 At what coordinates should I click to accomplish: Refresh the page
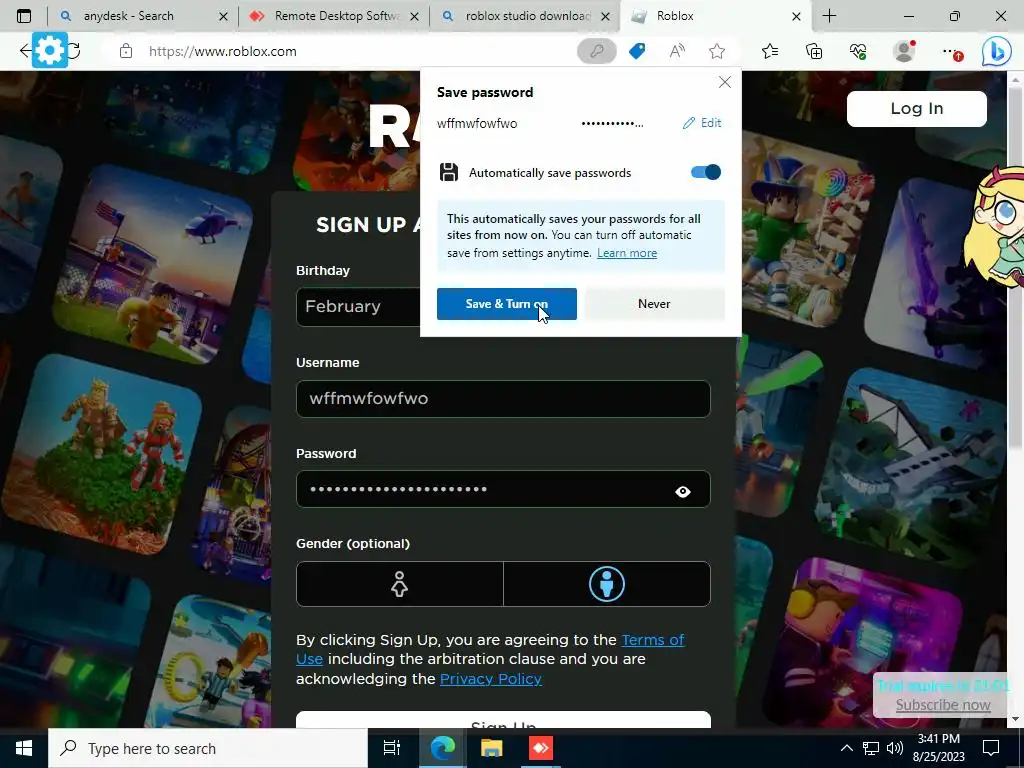tap(75, 50)
